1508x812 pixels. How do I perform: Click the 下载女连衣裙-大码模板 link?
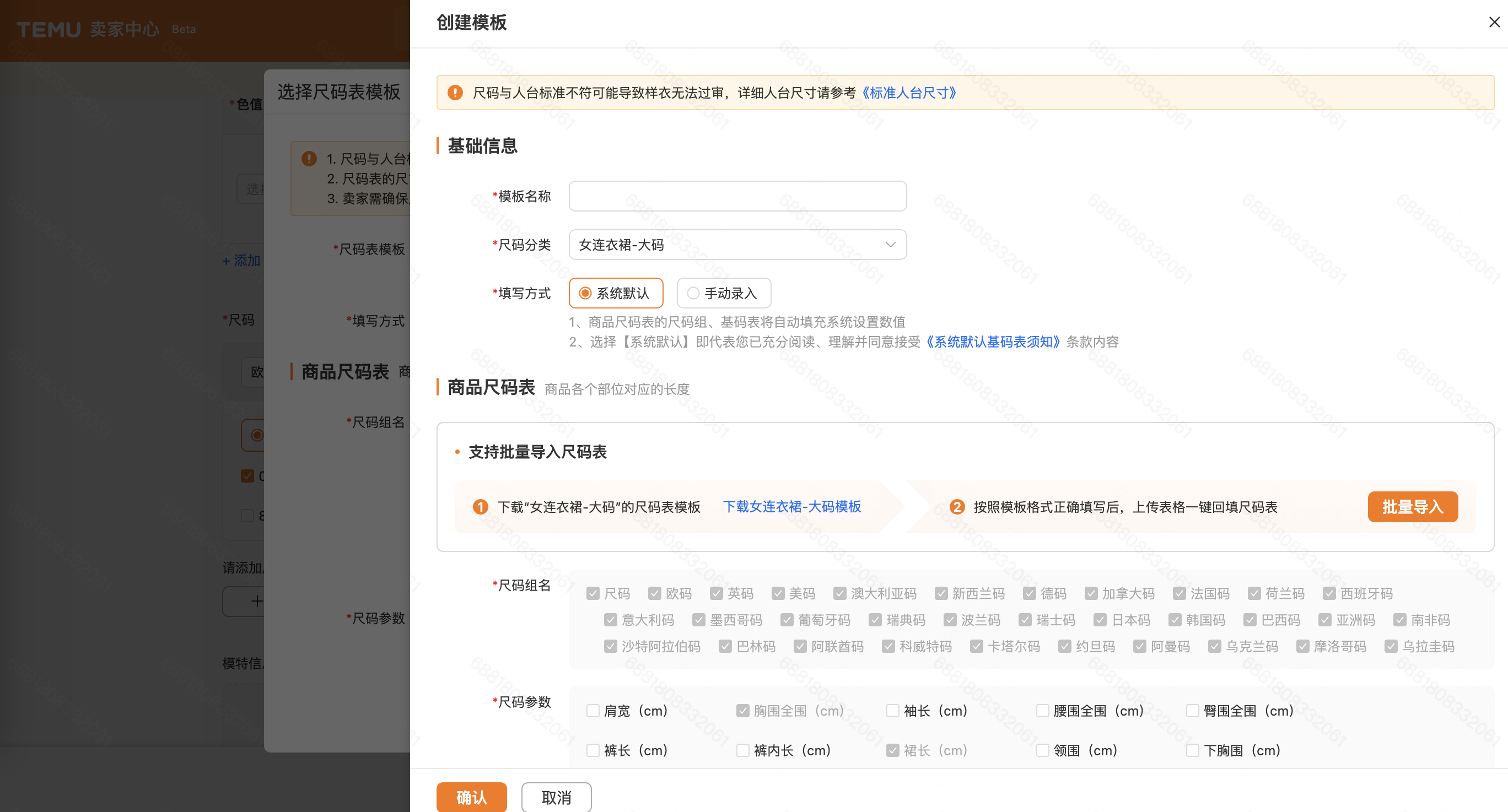792,507
